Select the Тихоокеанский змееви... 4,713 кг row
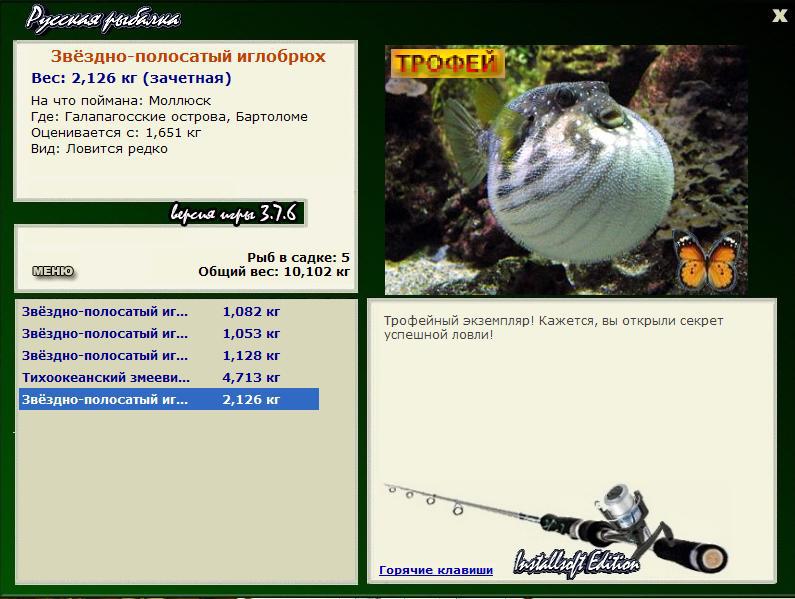This screenshot has width=795, height=599. 169,377
